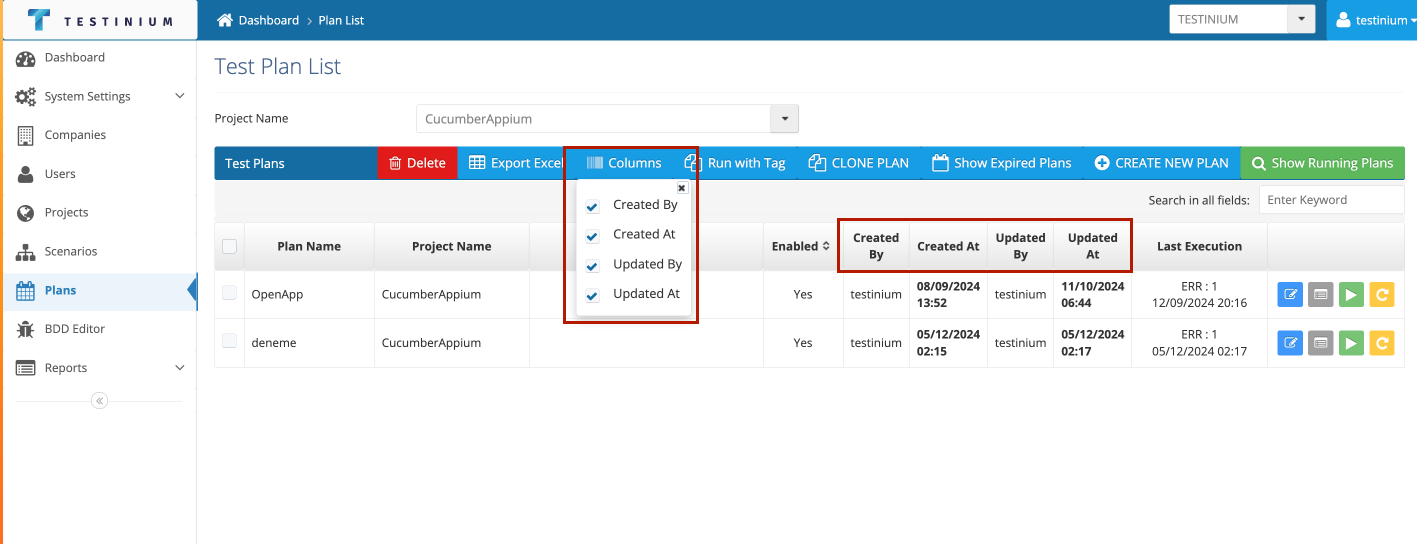Click the yellow refresh icon for OpenApp
The width and height of the screenshot is (1417, 544).
(x=1381, y=294)
